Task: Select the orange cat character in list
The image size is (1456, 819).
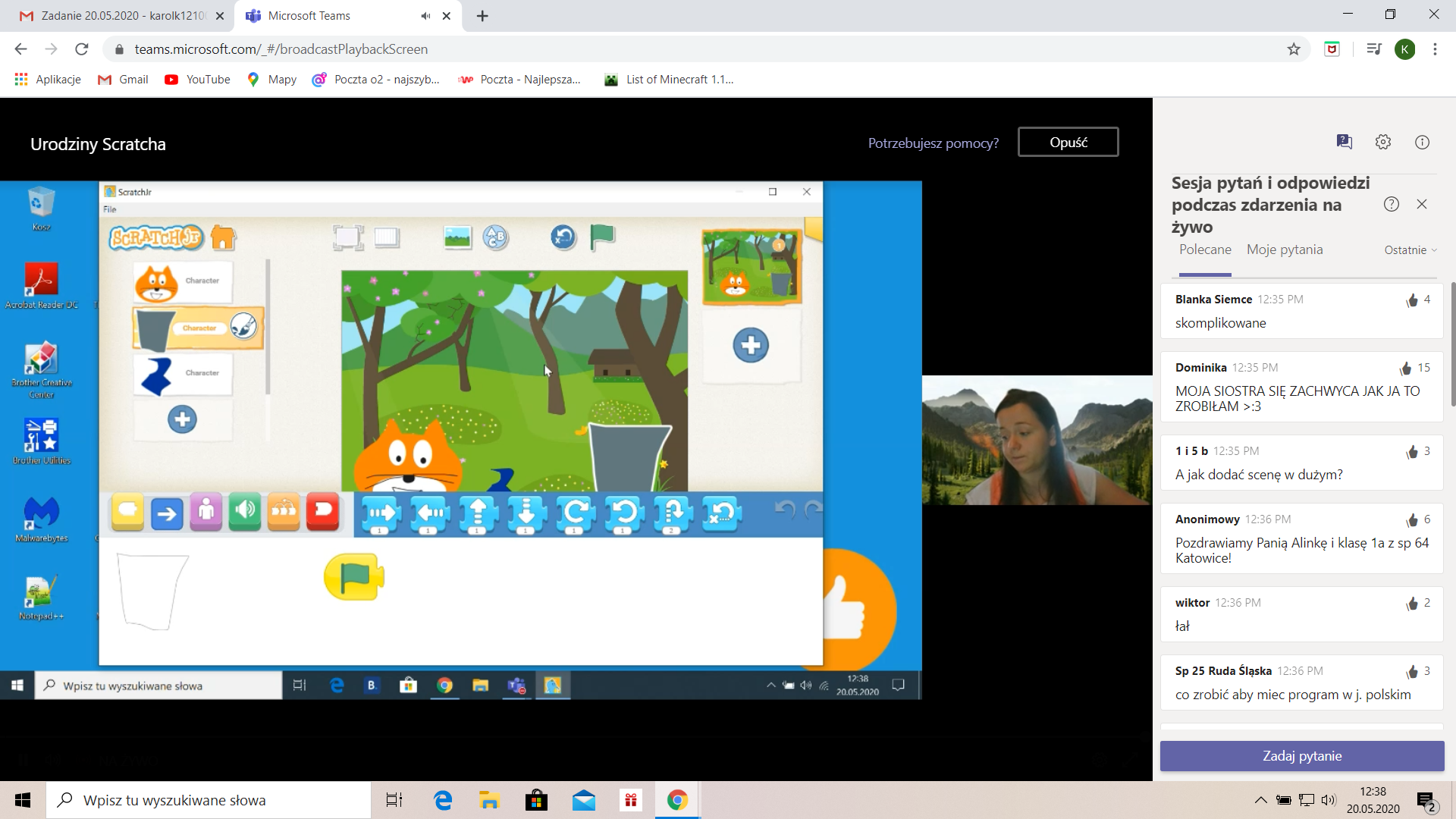Action: (183, 282)
